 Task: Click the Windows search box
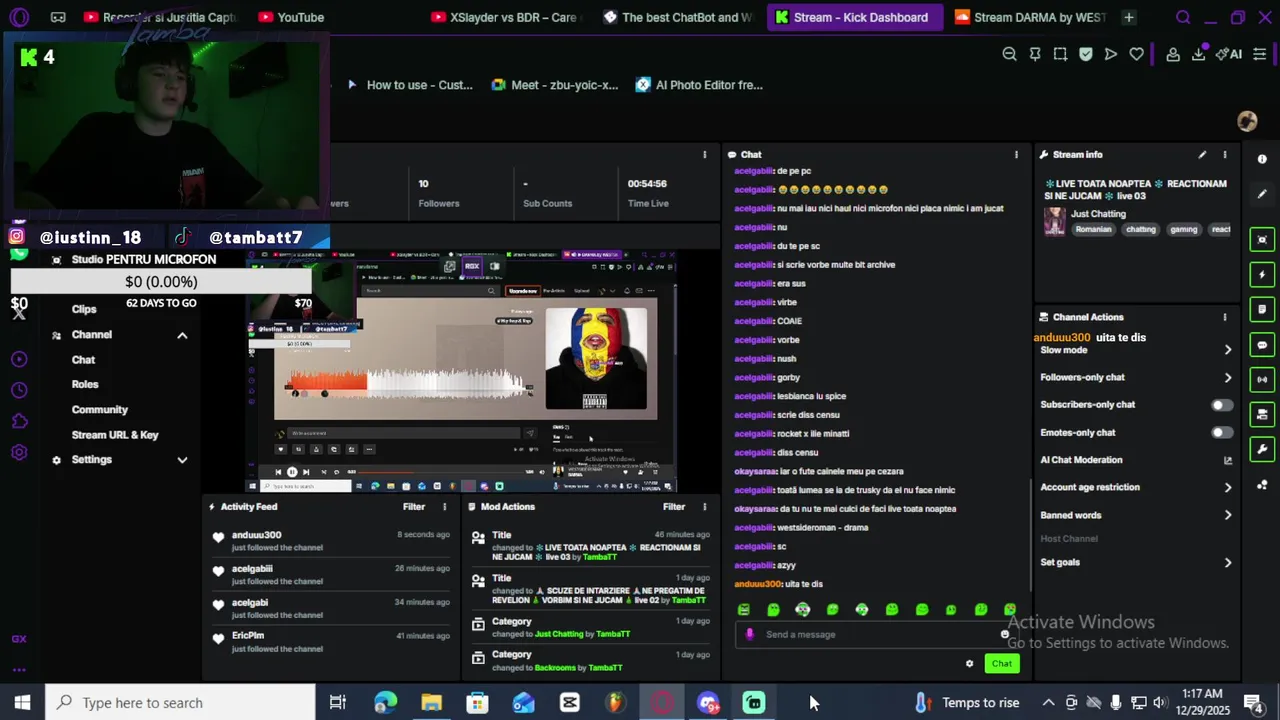coord(180,703)
